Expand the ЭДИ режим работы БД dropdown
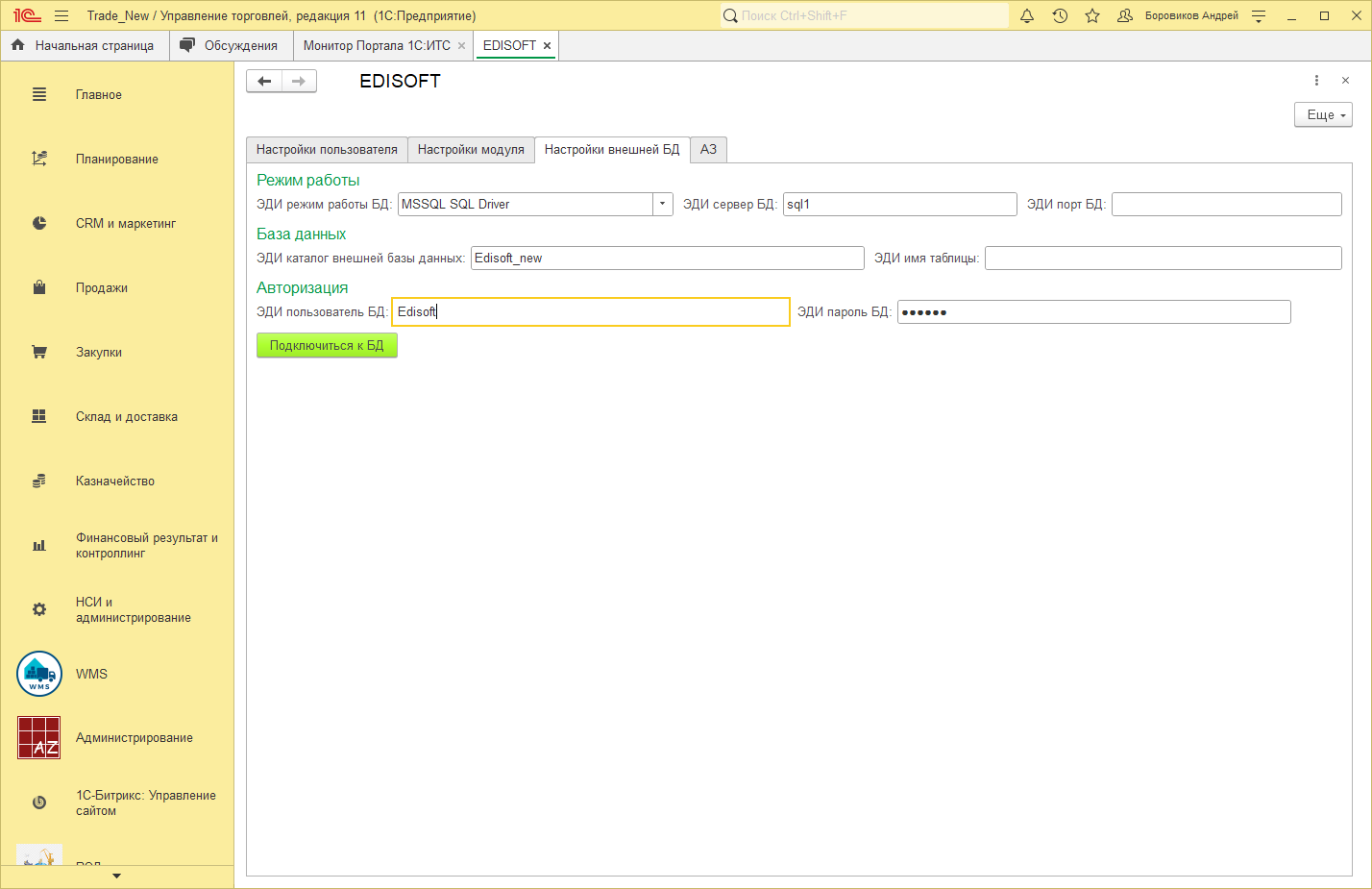 point(662,204)
